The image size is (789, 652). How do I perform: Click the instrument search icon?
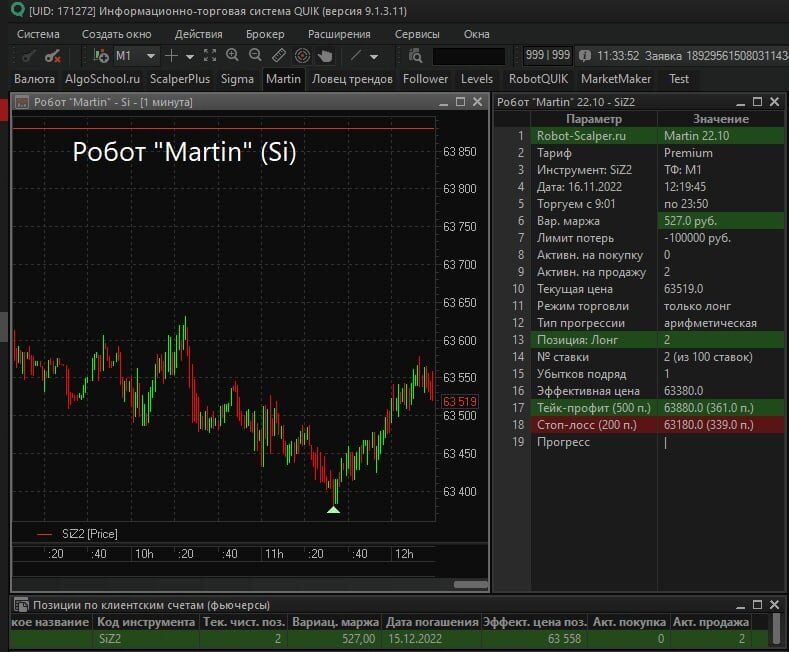[415, 56]
